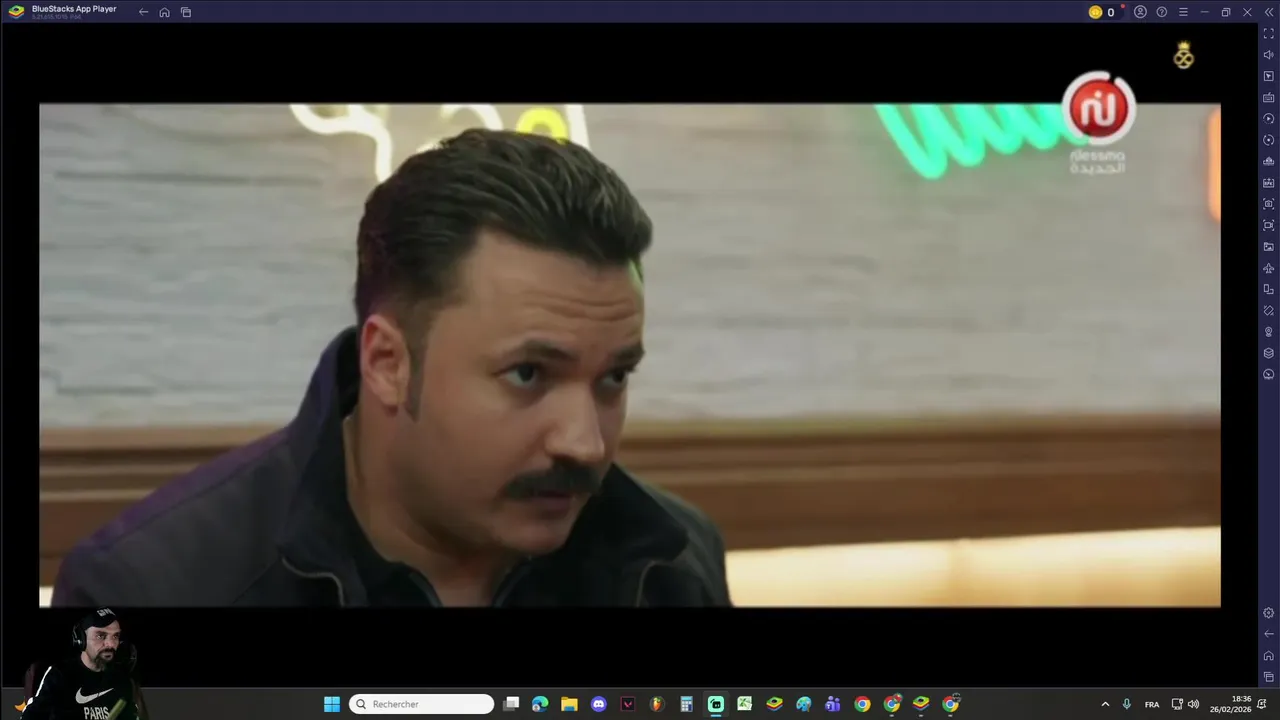The height and width of the screenshot is (720, 1280).
Task: Open the BlueStacks hamburger menu
Action: (1183, 12)
